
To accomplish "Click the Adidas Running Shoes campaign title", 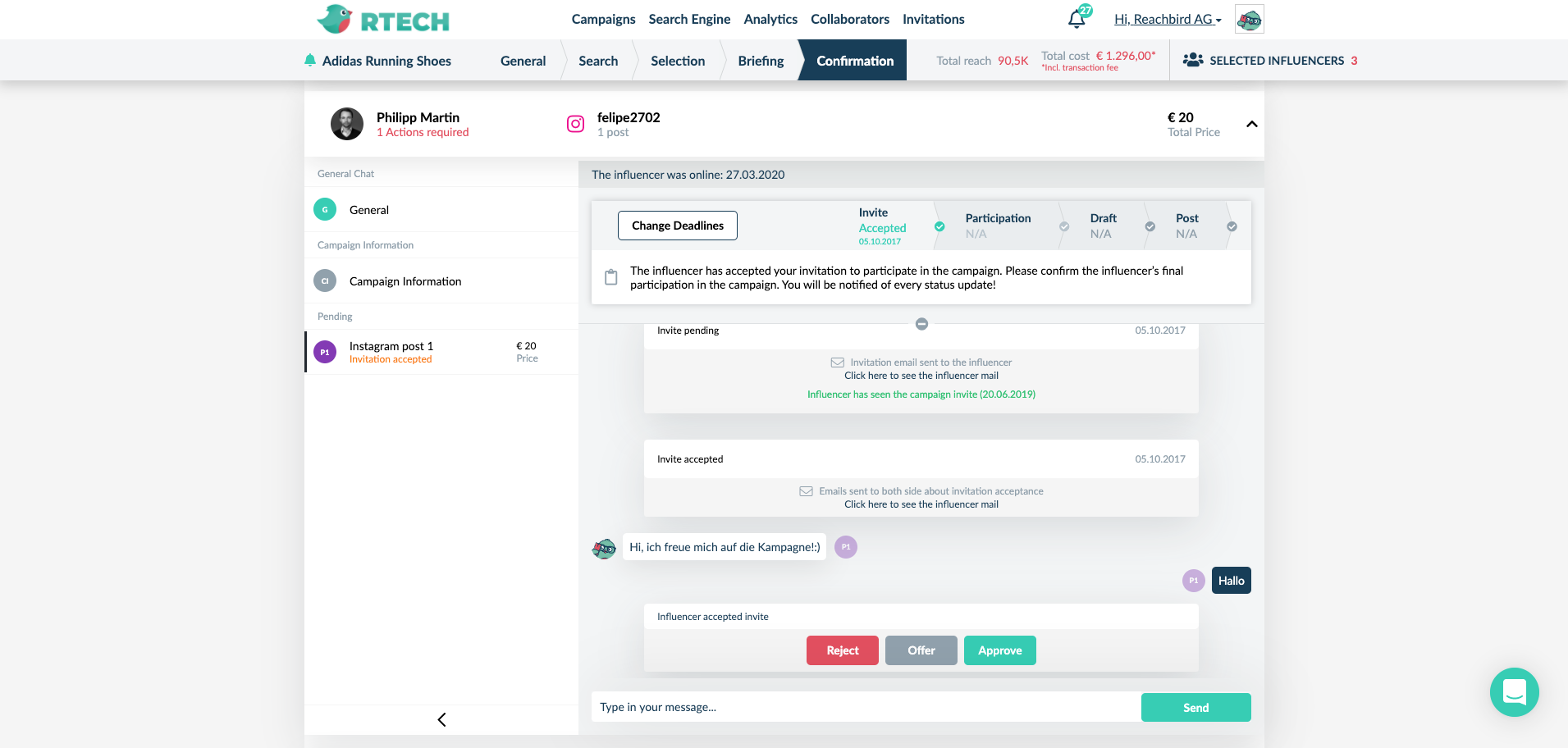I will [x=386, y=61].
